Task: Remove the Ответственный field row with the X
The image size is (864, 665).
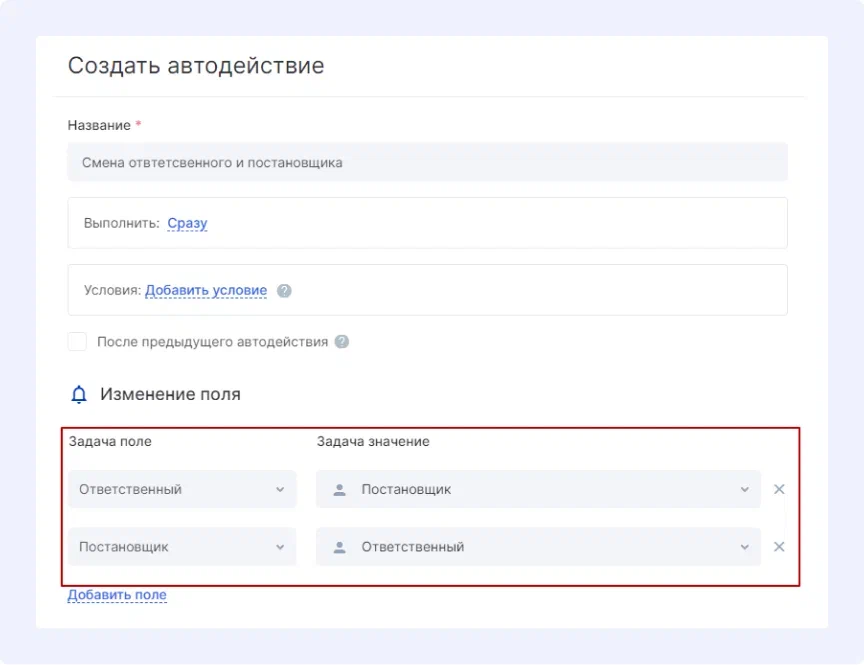Action: (x=779, y=489)
